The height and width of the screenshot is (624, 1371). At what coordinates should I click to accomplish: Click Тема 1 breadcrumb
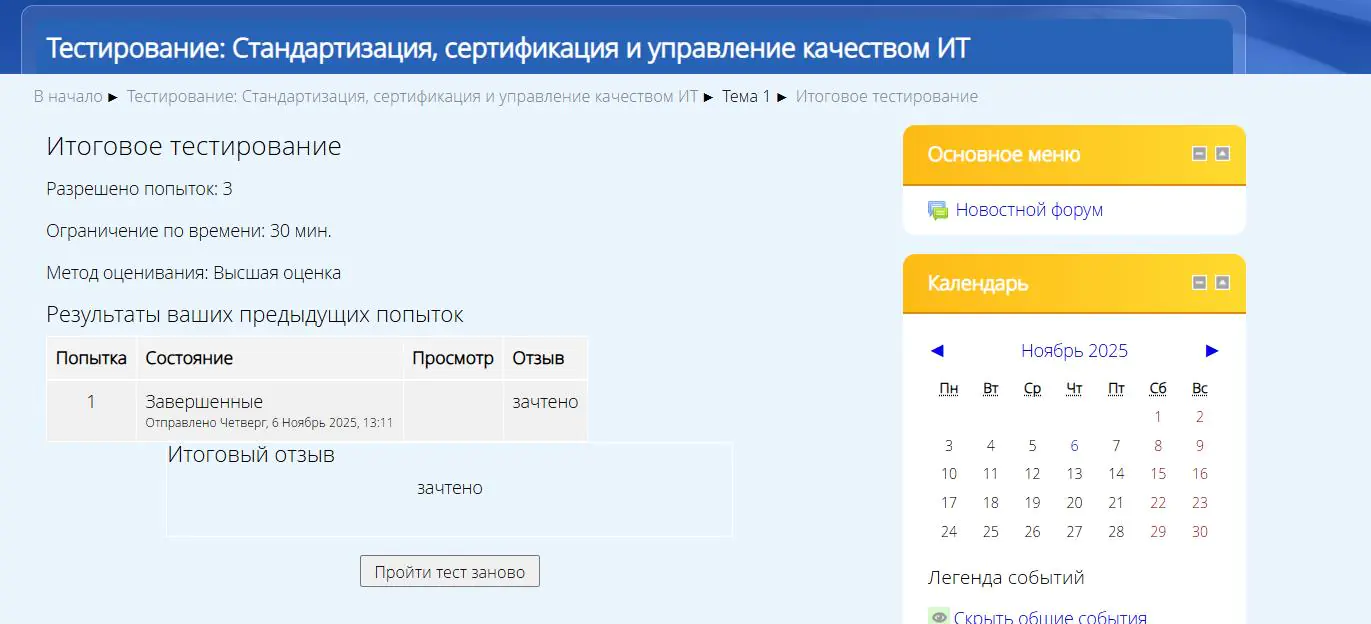tap(746, 97)
